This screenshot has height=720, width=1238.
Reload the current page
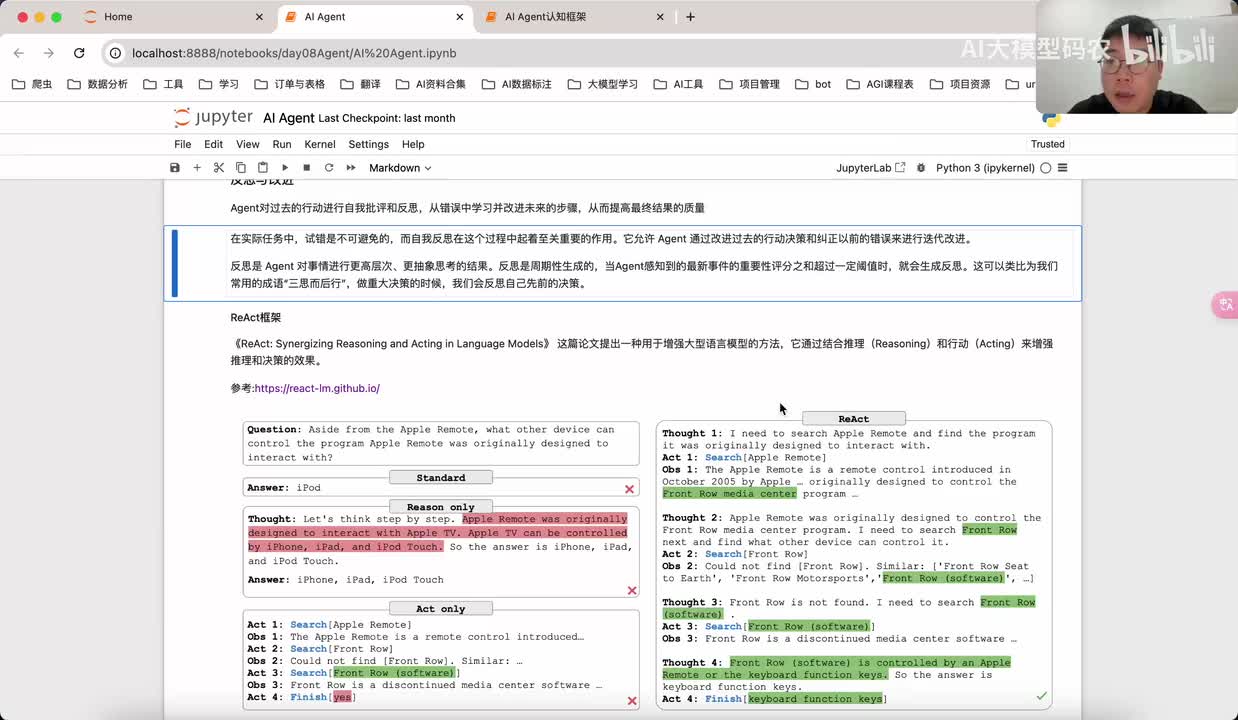pyautogui.click(x=79, y=53)
